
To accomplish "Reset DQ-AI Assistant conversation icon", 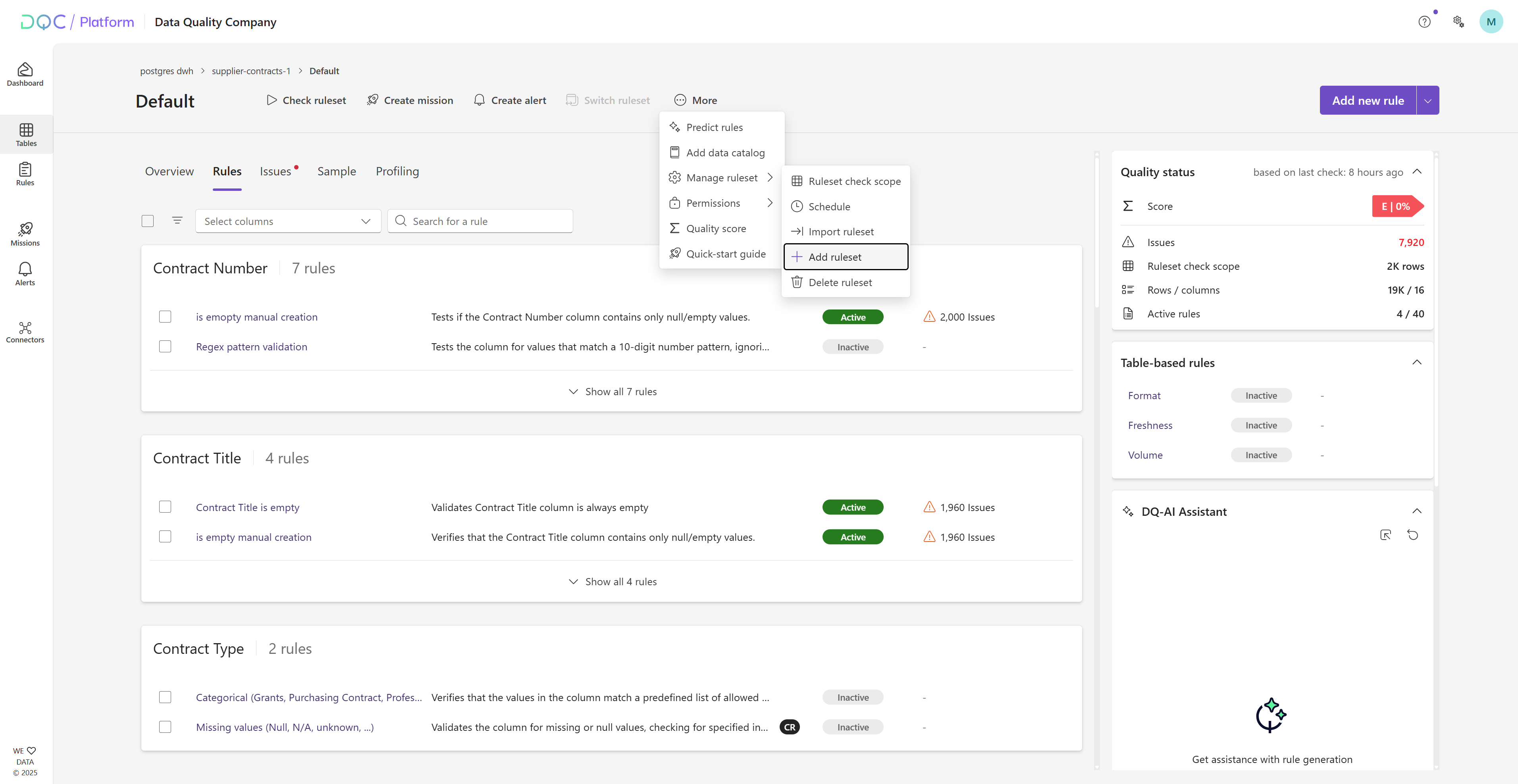I will pyautogui.click(x=1412, y=535).
